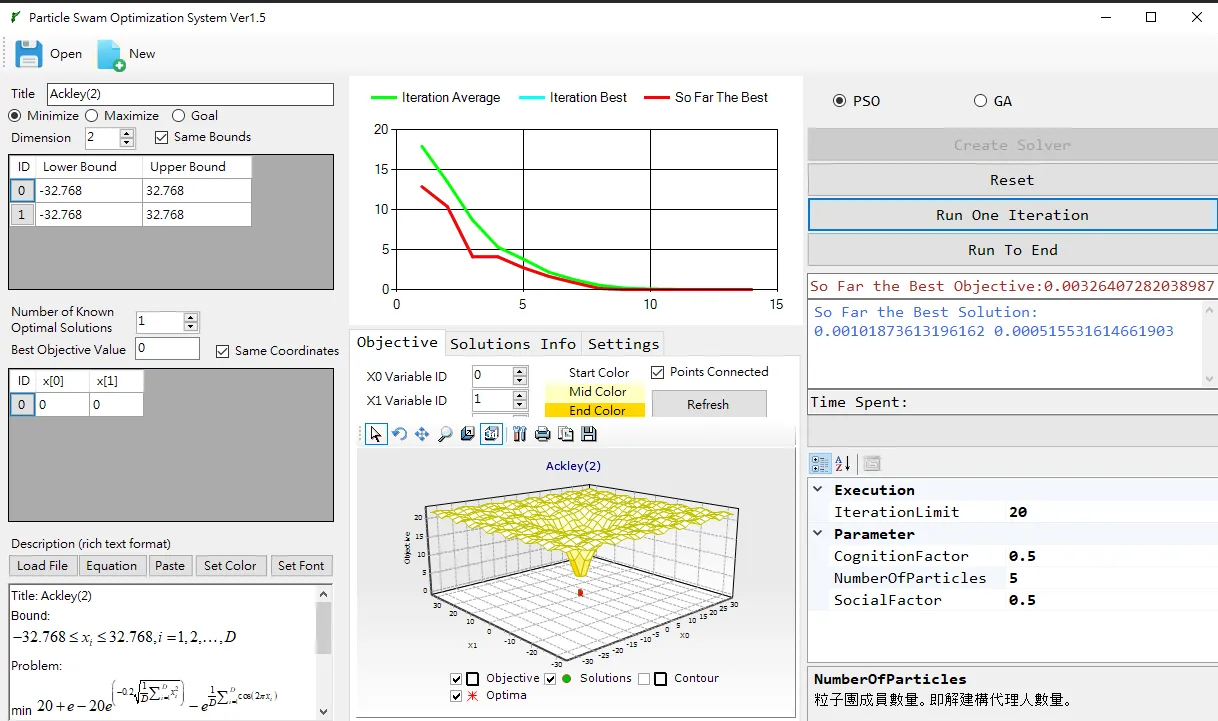Increase the Dimension spinner value
This screenshot has height=721, width=1218.
pos(127,133)
